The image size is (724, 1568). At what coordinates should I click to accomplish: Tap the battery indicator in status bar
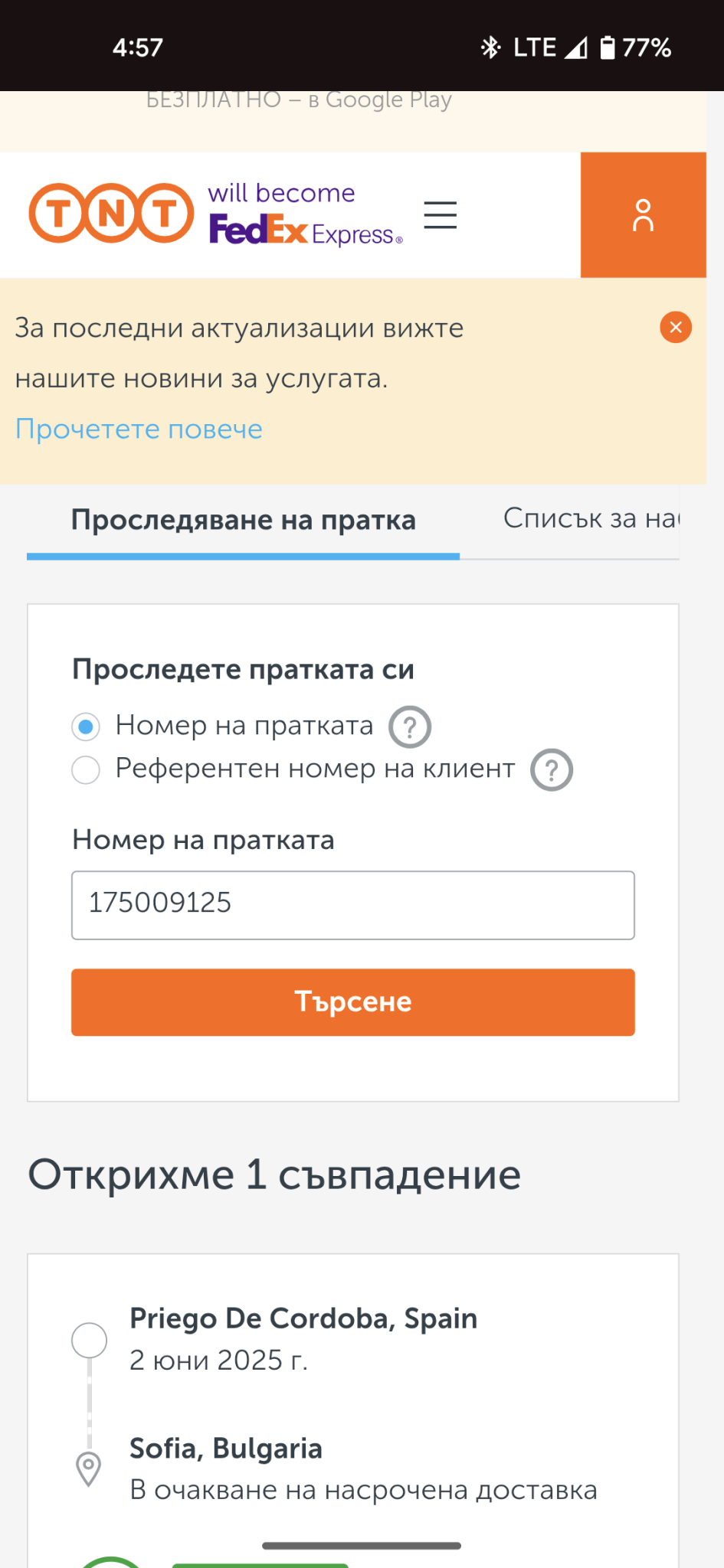pyautogui.click(x=607, y=47)
